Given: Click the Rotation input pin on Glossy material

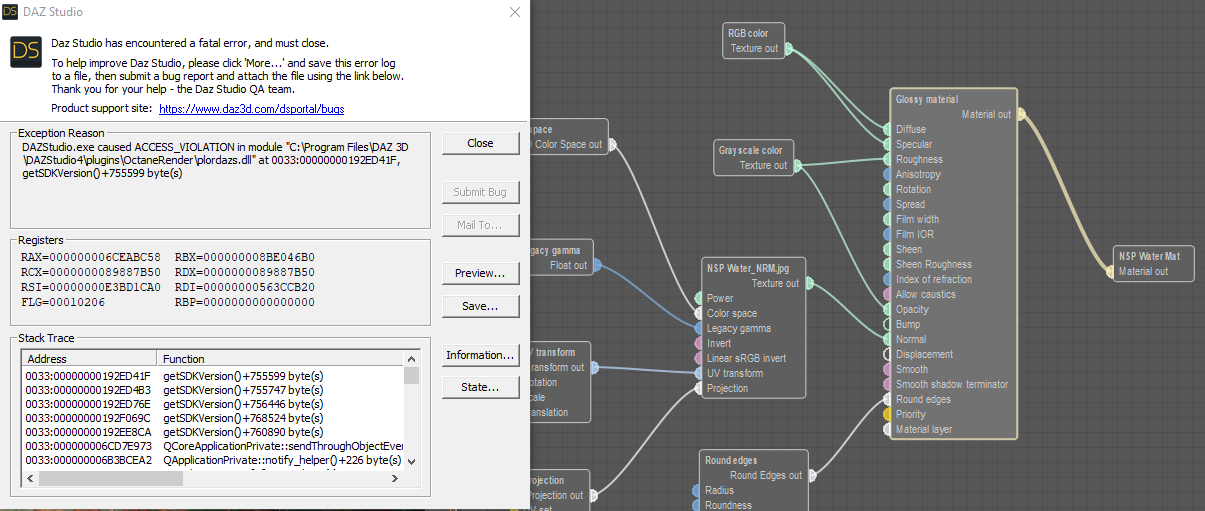Looking at the screenshot, I should point(887,189).
